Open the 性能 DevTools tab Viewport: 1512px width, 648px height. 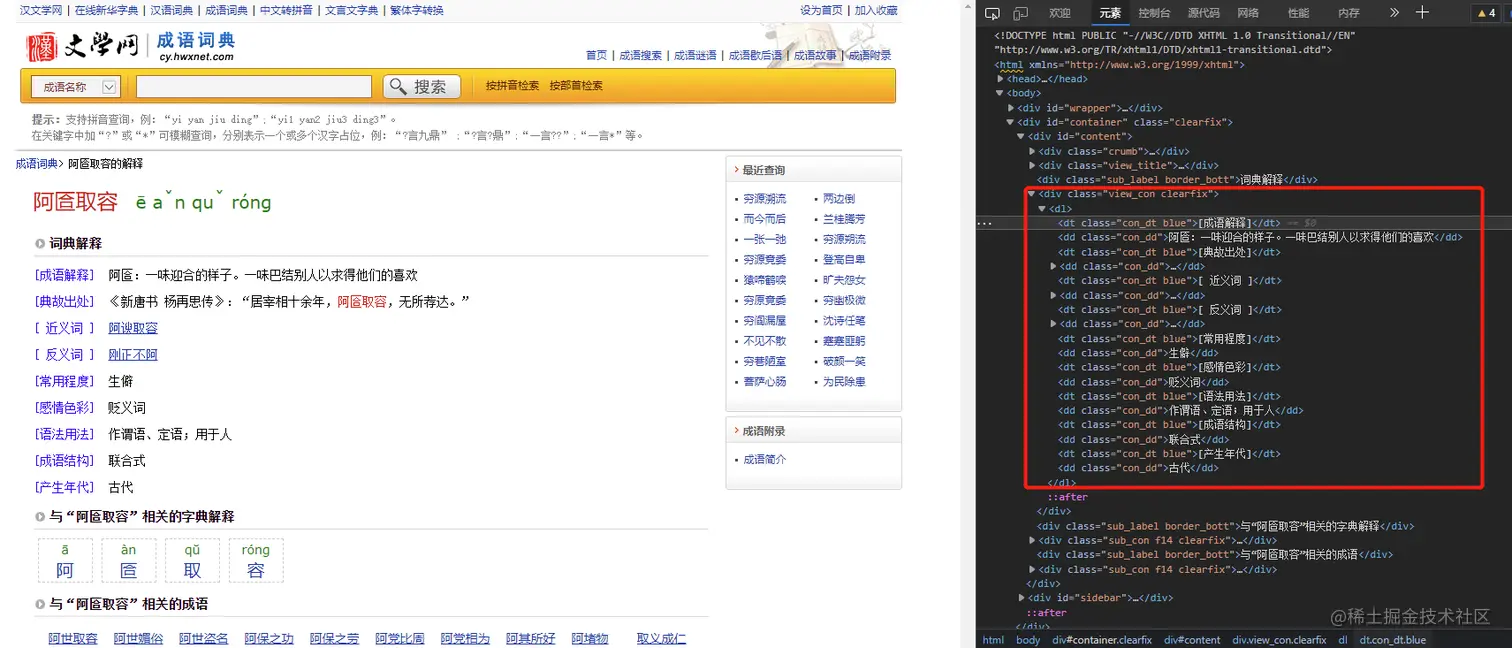1298,13
